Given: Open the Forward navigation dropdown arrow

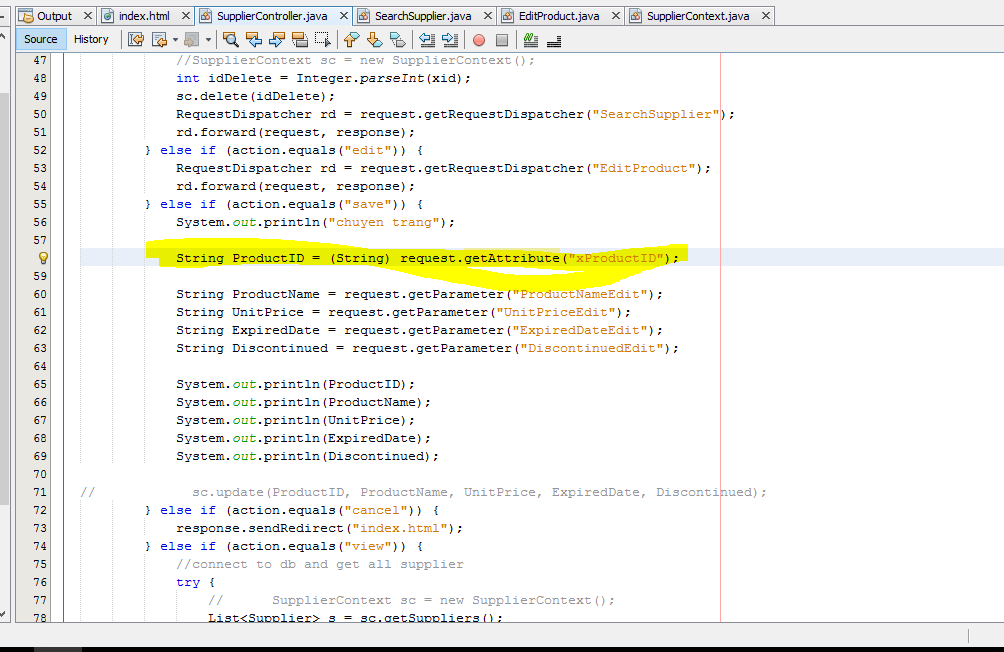Looking at the screenshot, I should 208,40.
